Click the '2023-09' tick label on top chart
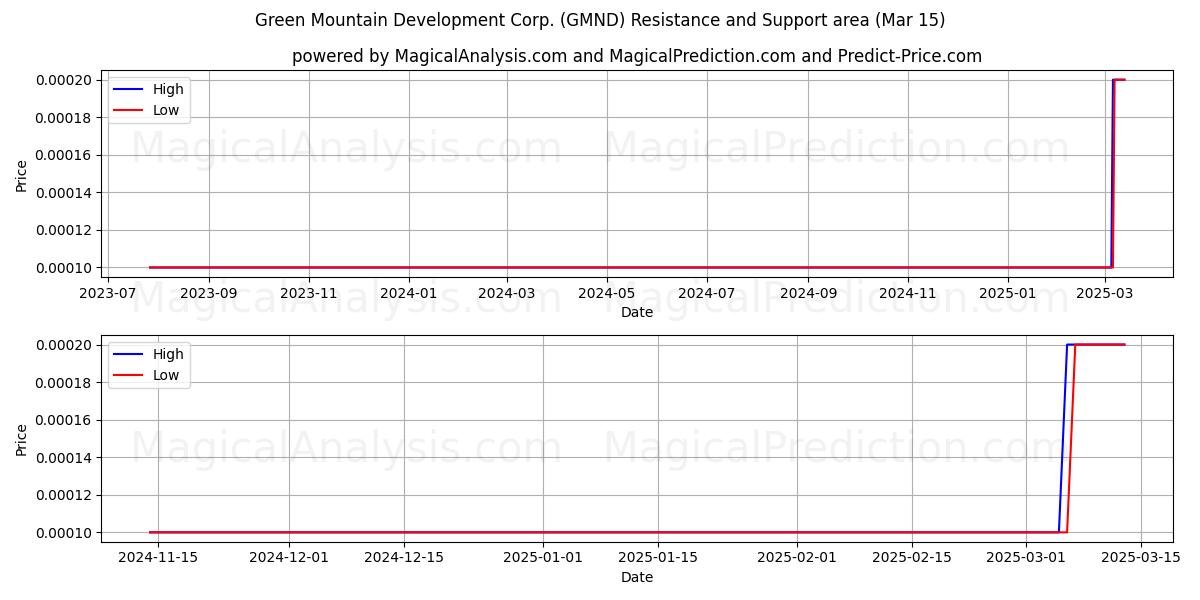Screen dimensions: 1200x600 (209, 295)
